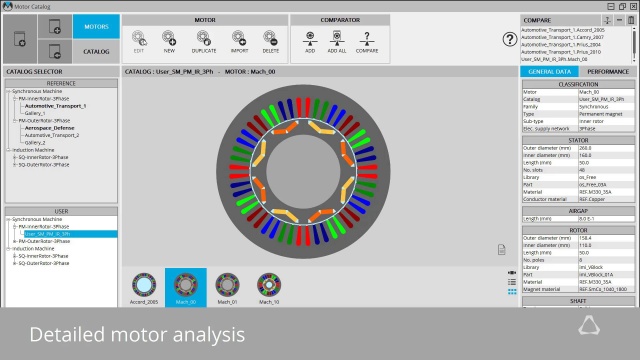The image size is (640, 360).
Task: Select the Mach_00 motor thumbnail
Action: (186, 288)
